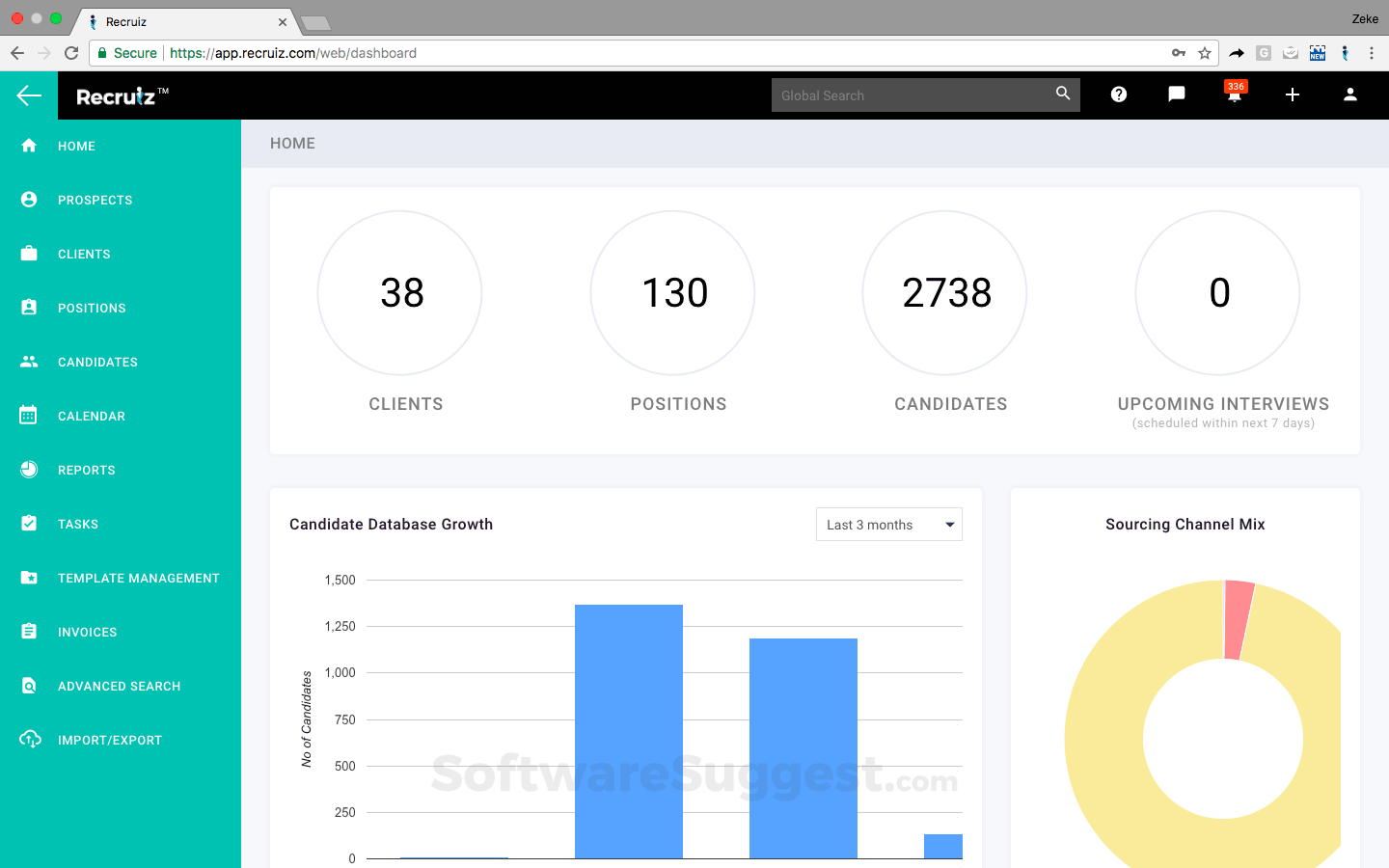Open a new browser tab
1389x868 pixels.
point(315,23)
